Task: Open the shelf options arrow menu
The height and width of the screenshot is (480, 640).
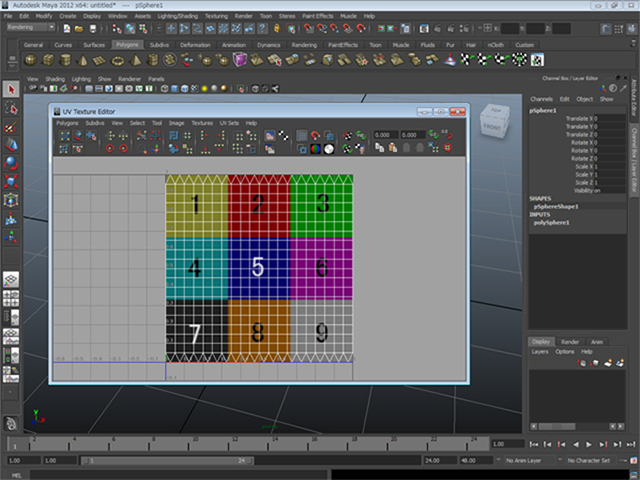Action: pyautogui.click(x=12, y=66)
